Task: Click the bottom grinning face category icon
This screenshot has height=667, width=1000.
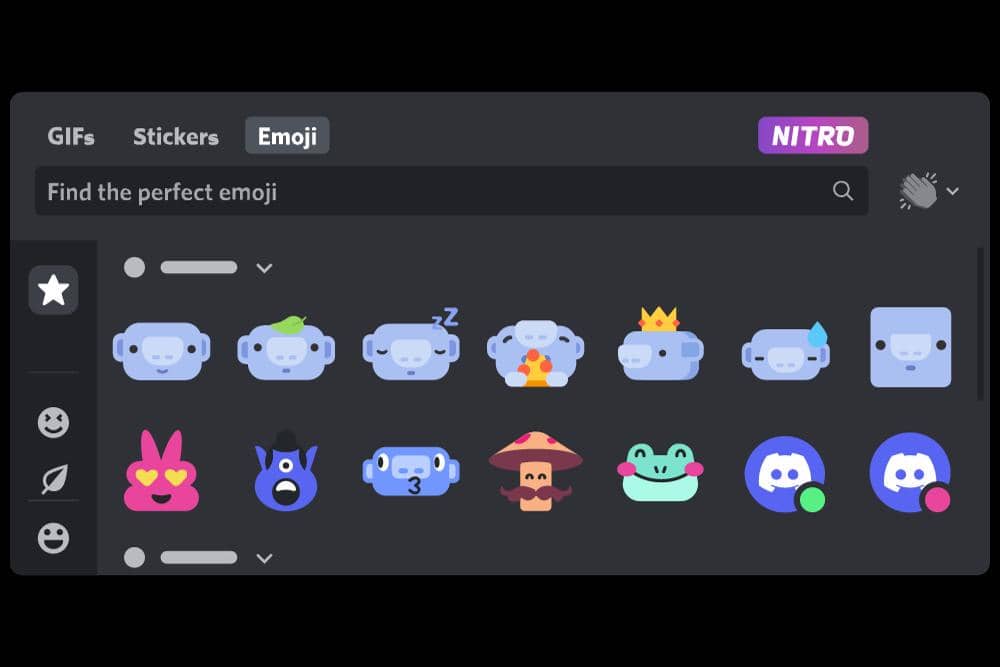Action: (x=54, y=539)
